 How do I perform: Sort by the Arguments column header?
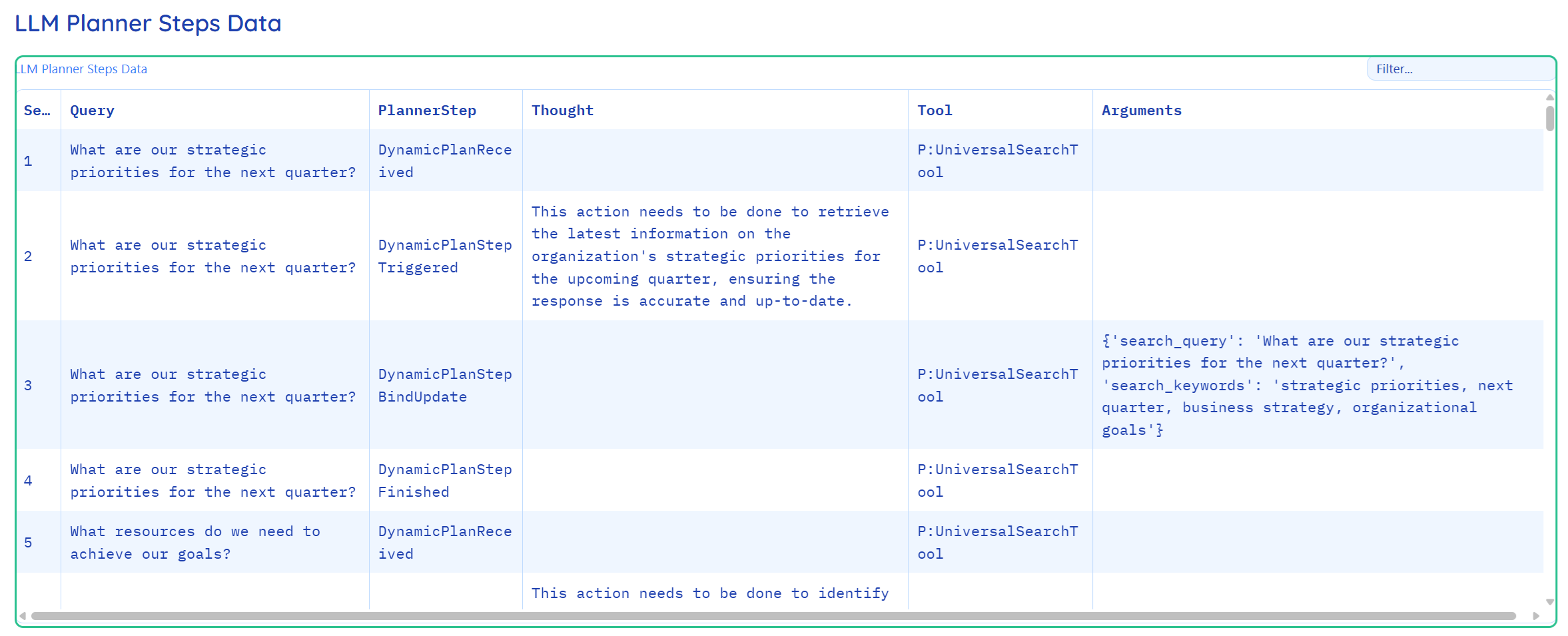pos(1141,110)
